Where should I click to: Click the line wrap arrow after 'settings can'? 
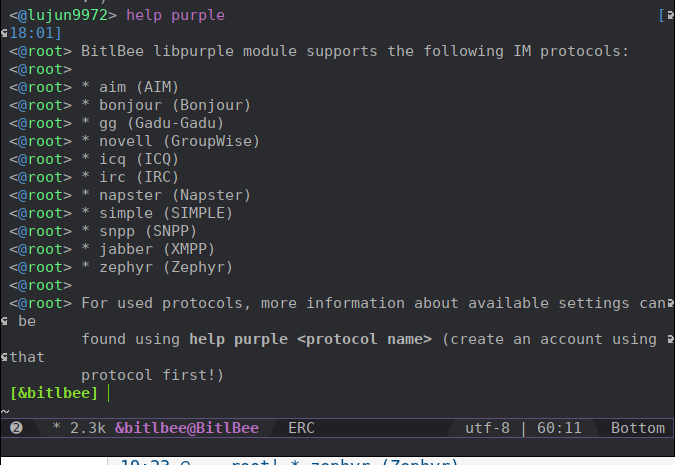(666, 303)
